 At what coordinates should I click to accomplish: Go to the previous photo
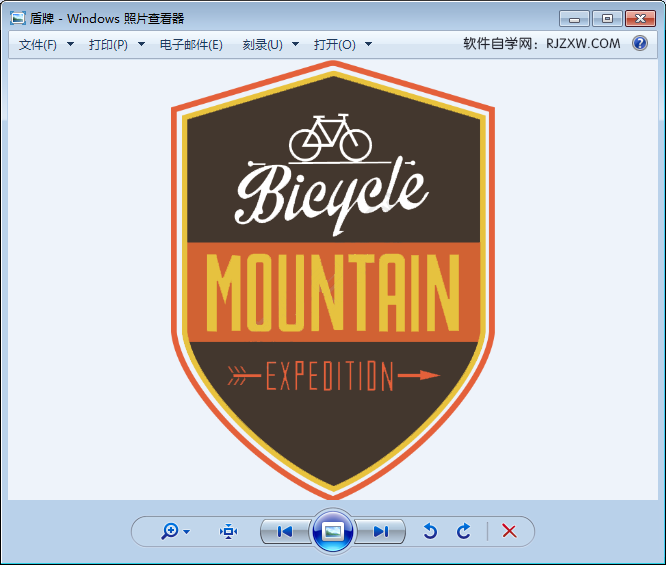click(x=285, y=531)
